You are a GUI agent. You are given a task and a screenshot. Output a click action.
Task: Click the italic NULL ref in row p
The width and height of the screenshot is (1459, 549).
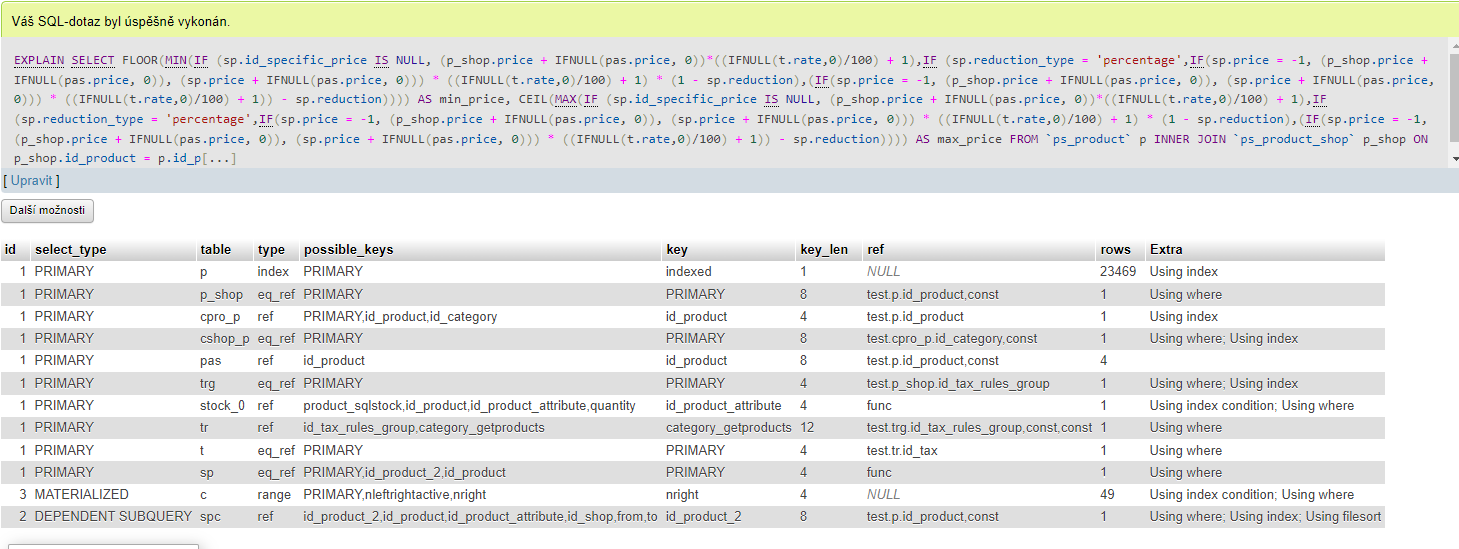tap(883, 272)
